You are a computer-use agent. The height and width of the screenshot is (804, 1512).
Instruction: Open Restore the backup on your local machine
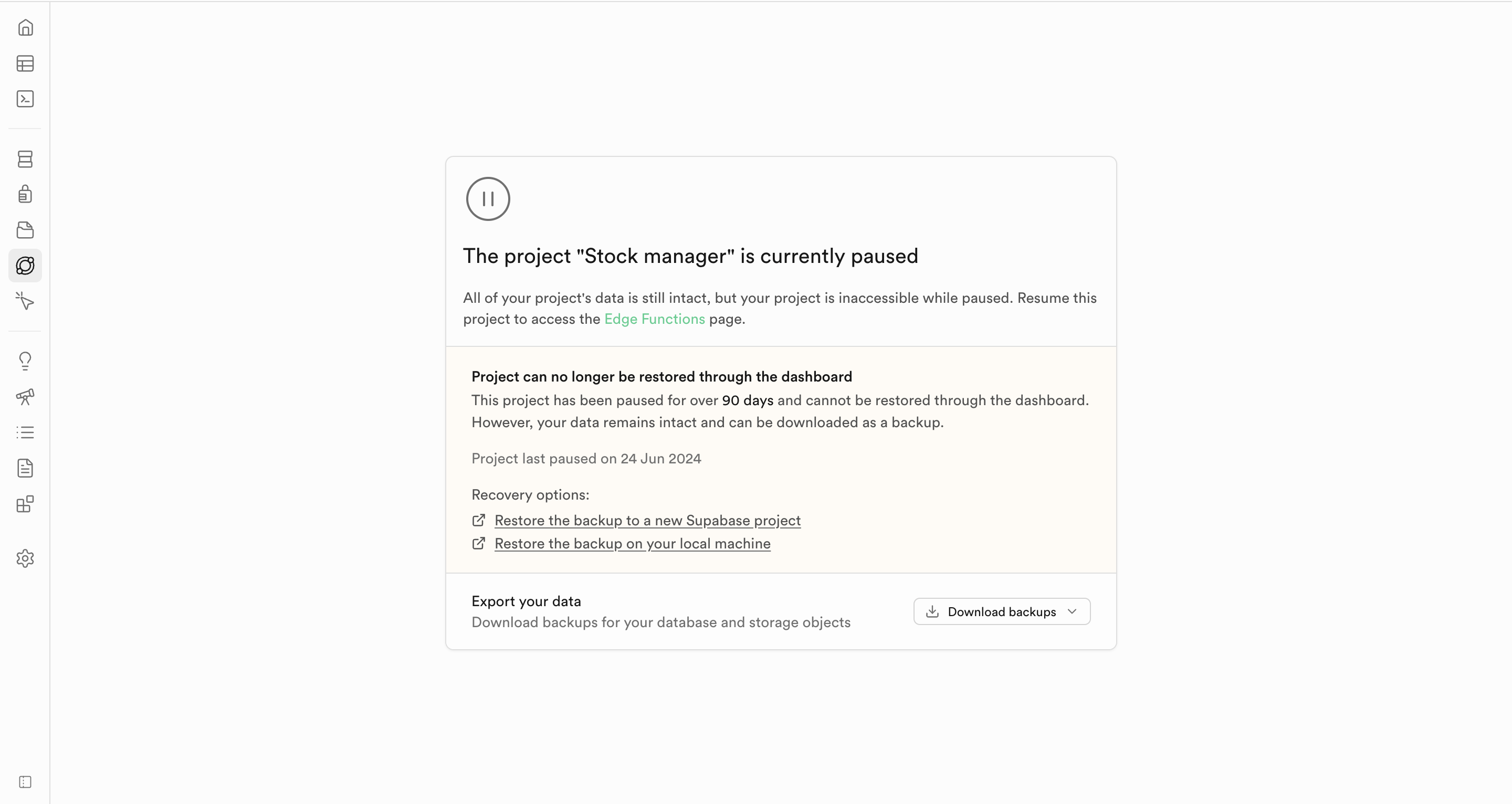click(x=632, y=543)
